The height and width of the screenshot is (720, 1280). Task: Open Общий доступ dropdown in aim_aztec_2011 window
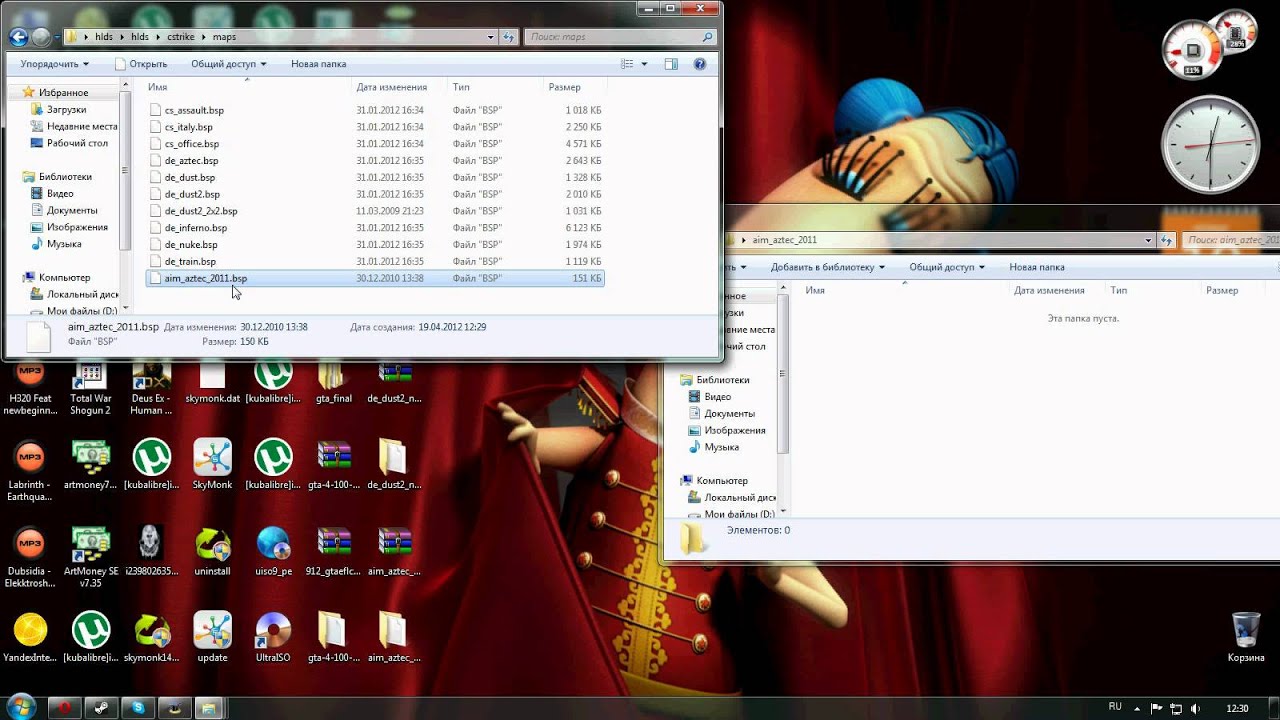click(x=946, y=268)
